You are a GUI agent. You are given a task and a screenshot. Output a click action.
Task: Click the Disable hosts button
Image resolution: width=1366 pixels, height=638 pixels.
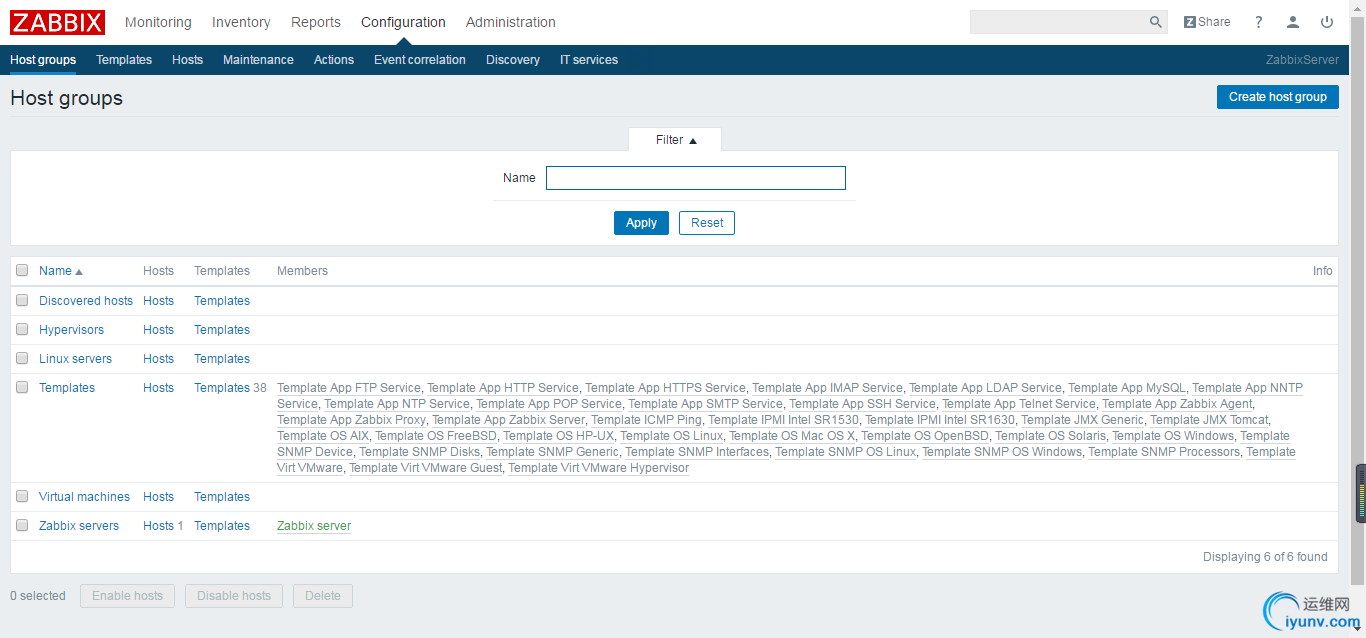[x=234, y=596]
